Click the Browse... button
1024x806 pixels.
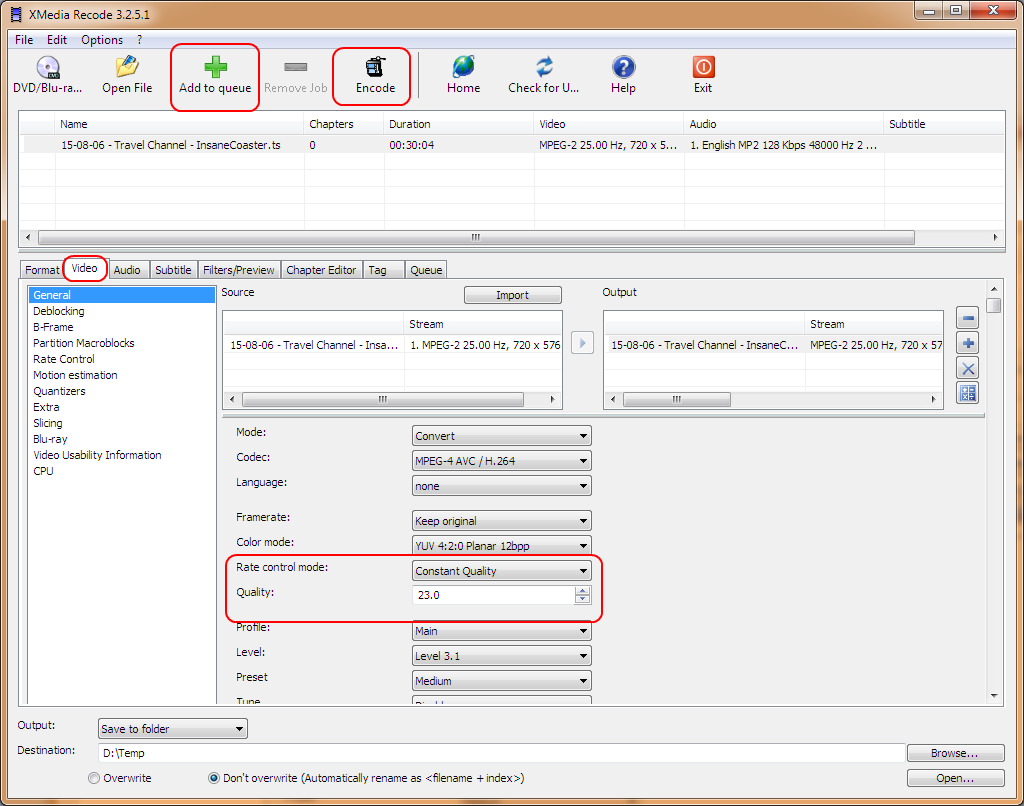(x=955, y=753)
